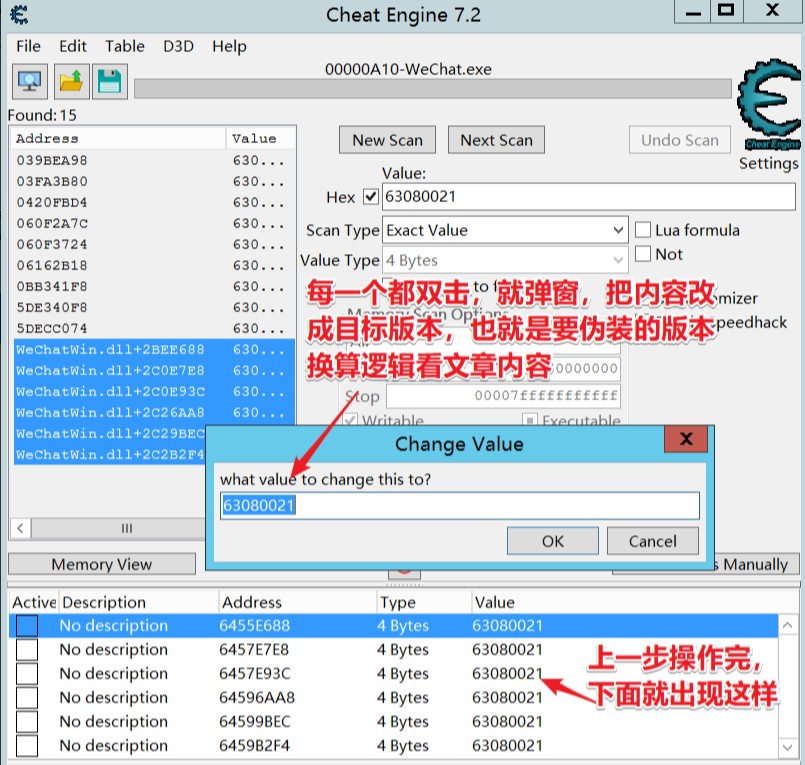The width and height of the screenshot is (805, 765).
Task: Click the Open Process computer icon
Action: 29,81
